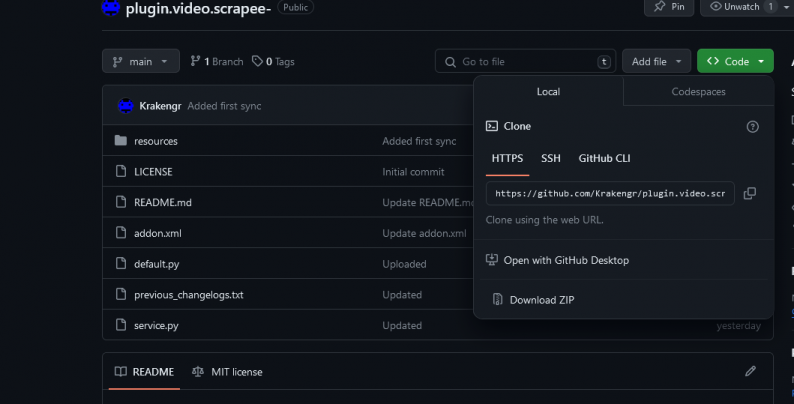
Task: Open 'Updated' commit message for previous_changelogs.txt
Action: pos(402,295)
